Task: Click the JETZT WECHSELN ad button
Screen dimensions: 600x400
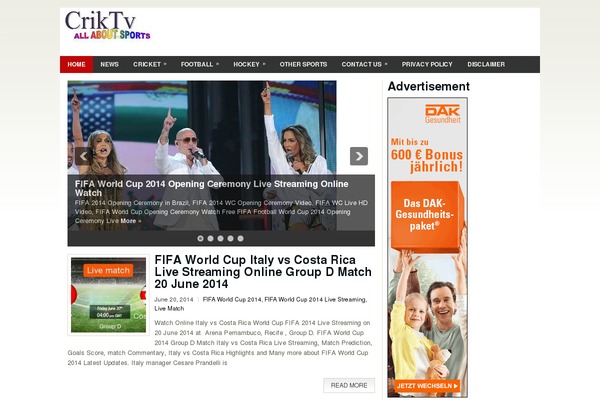Action: tap(427, 385)
